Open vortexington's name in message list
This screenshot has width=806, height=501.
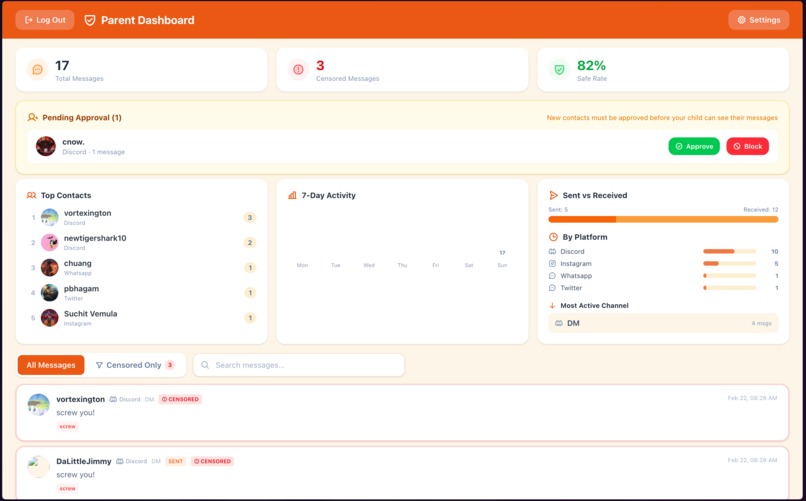point(81,399)
